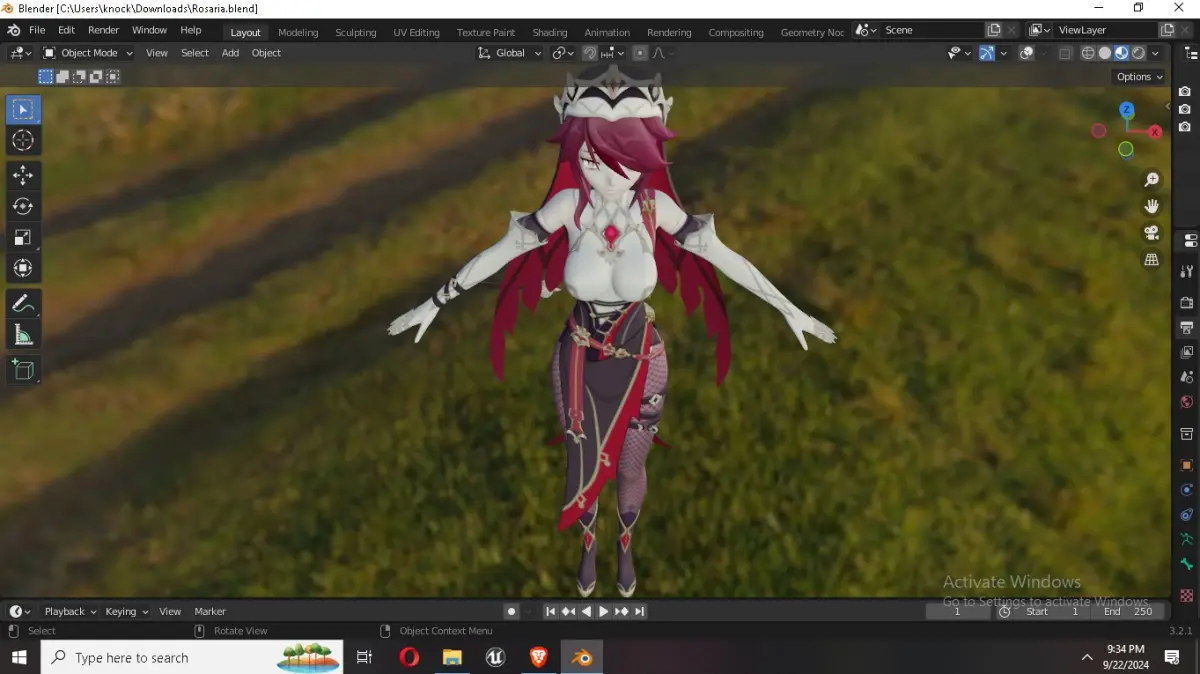Click the Blender logo menu icon

pyautogui.click(x=13, y=31)
